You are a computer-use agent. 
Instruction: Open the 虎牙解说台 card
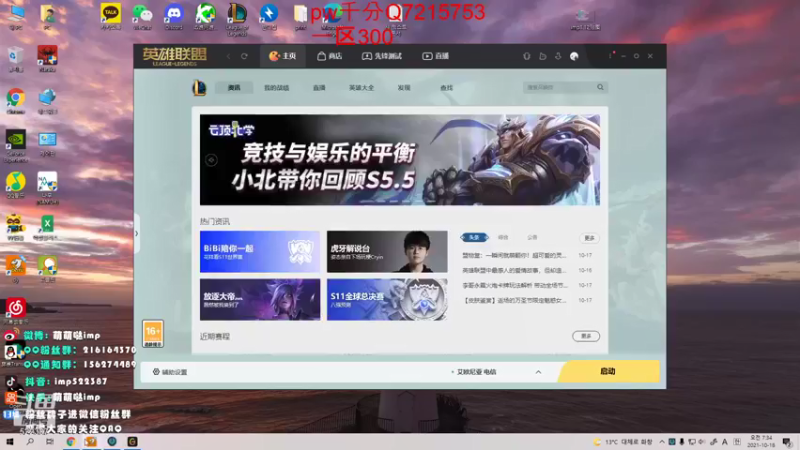(x=387, y=251)
